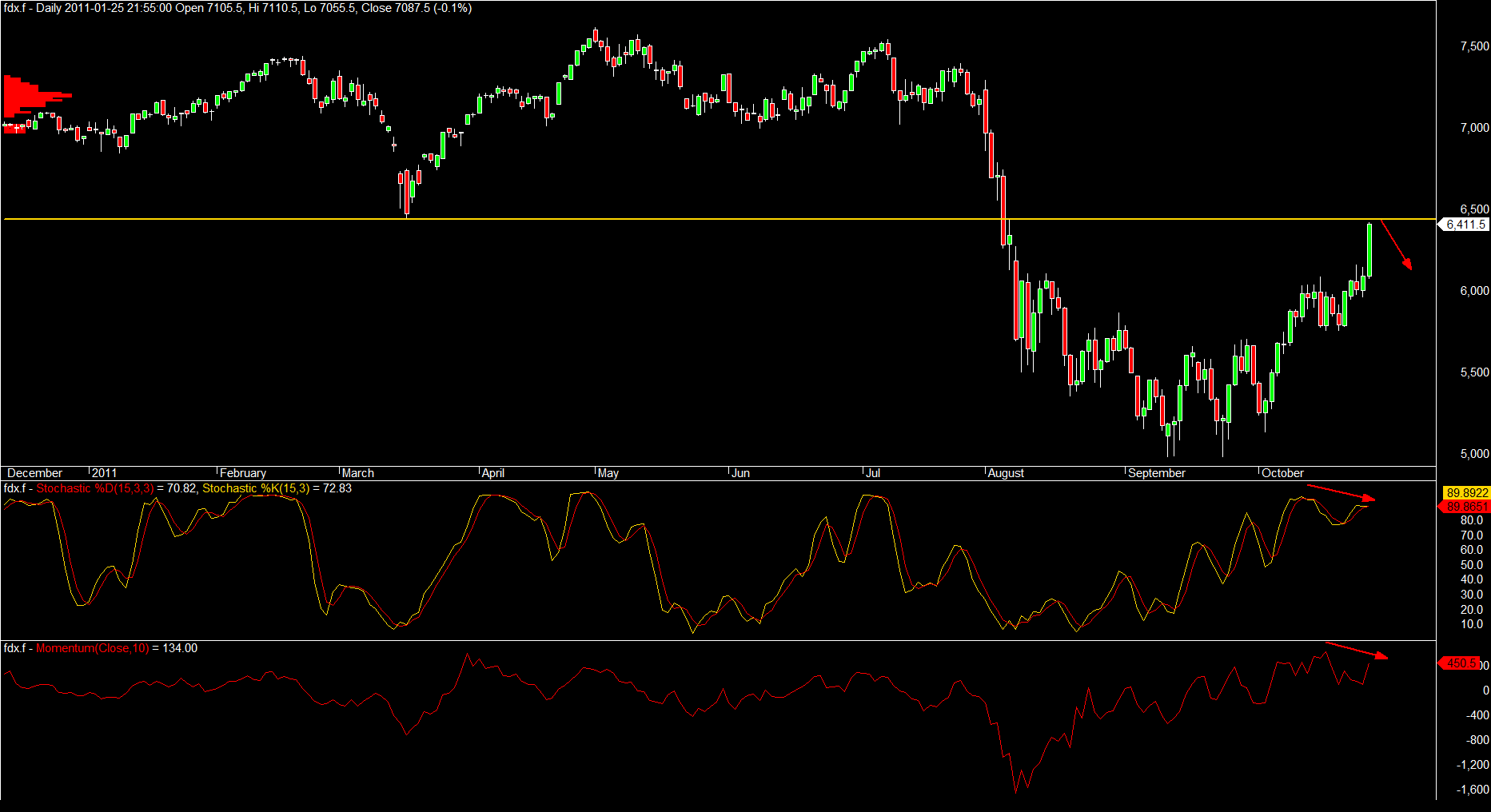1491x812 pixels.
Task: Click the 6,500 price axis label
Action: [1474, 209]
